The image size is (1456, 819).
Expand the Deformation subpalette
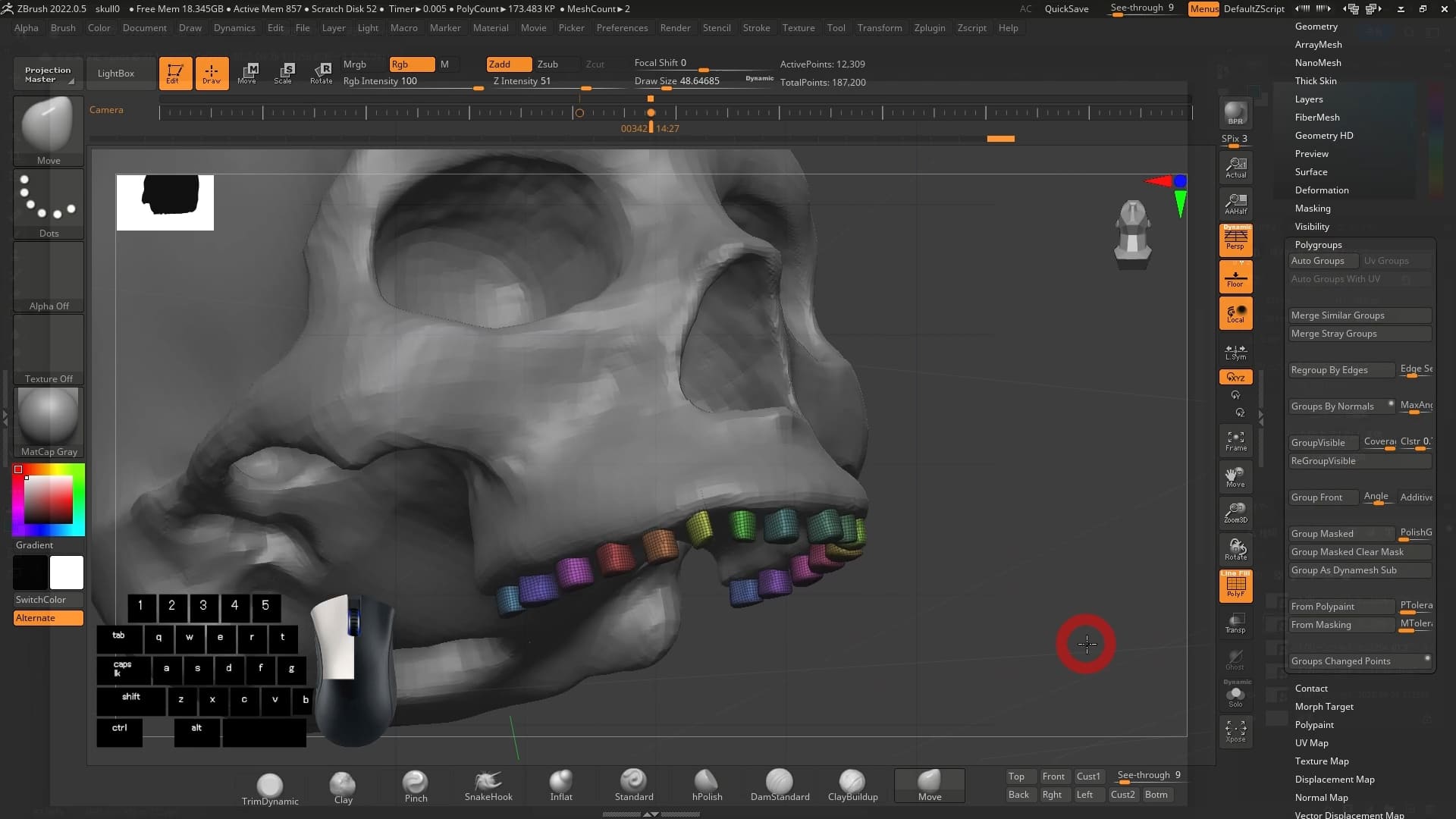[x=1321, y=190]
